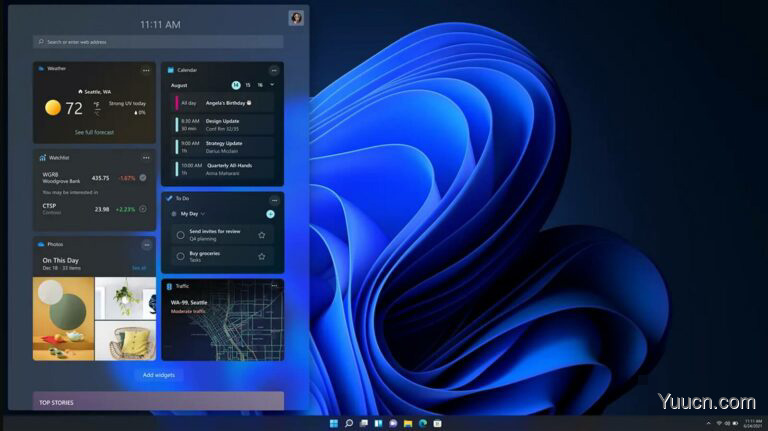768x431 pixels.
Task: Open the hanging plant photo thumbnail
Action: (x=125, y=298)
